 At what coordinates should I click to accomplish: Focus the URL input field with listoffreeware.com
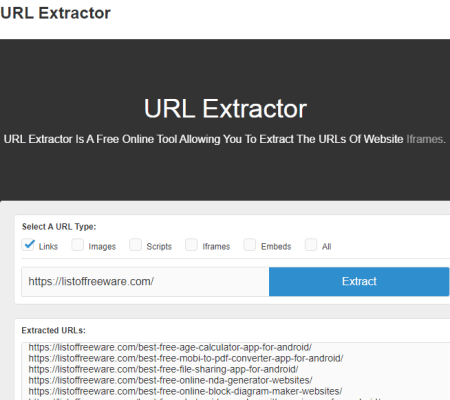point(145,282)
